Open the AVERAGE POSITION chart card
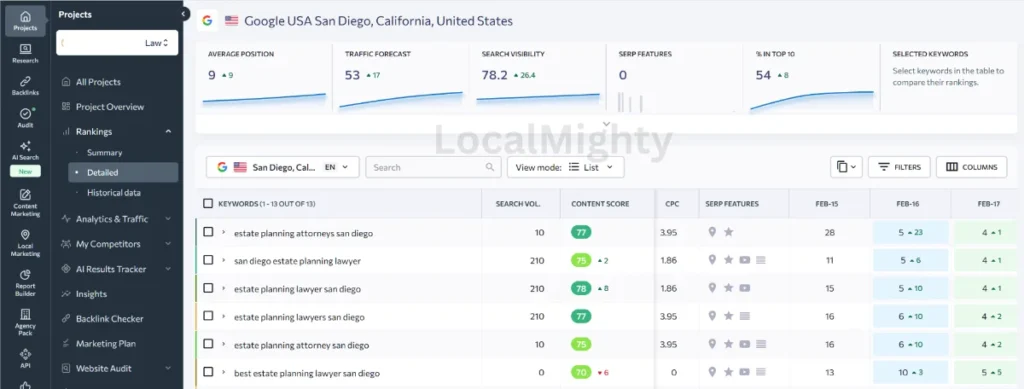 pos(264,78)
